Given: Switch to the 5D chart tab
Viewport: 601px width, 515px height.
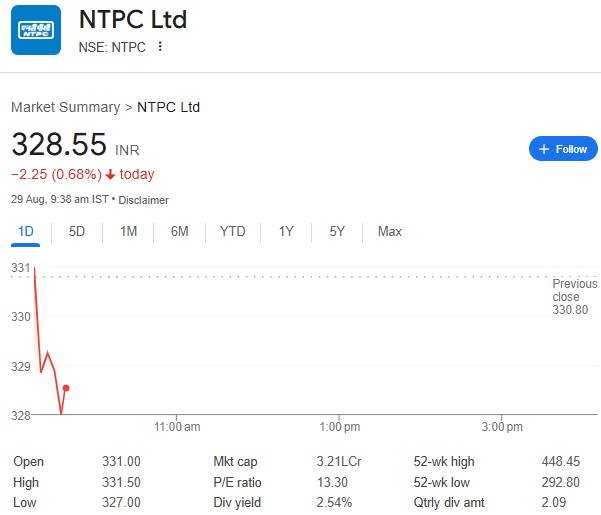Looking at the screenshot, I should [x=77, y=232].
